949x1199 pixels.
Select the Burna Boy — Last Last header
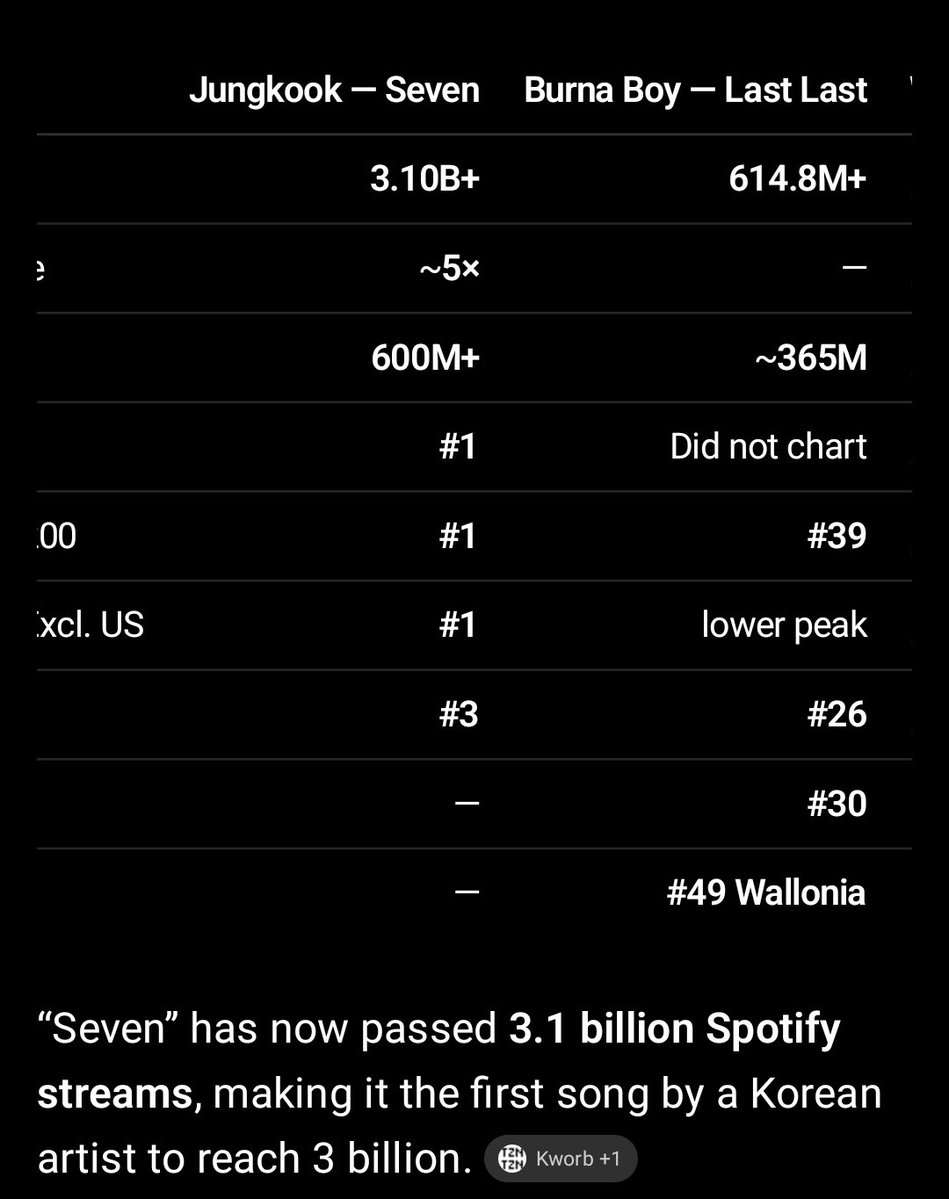[695, 90]
